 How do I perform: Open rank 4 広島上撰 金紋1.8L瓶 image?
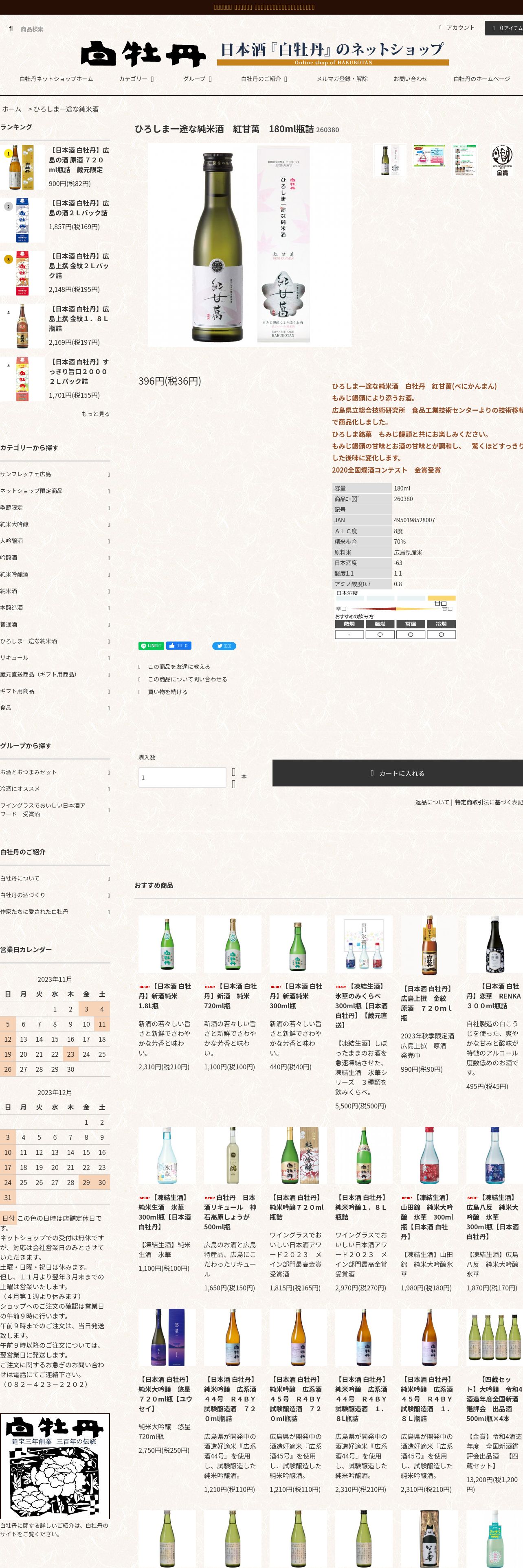tap(22, 326)
